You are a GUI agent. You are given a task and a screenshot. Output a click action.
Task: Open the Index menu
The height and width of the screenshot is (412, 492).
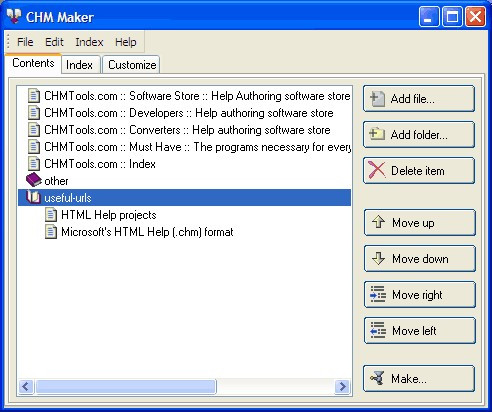click(89, 42)
